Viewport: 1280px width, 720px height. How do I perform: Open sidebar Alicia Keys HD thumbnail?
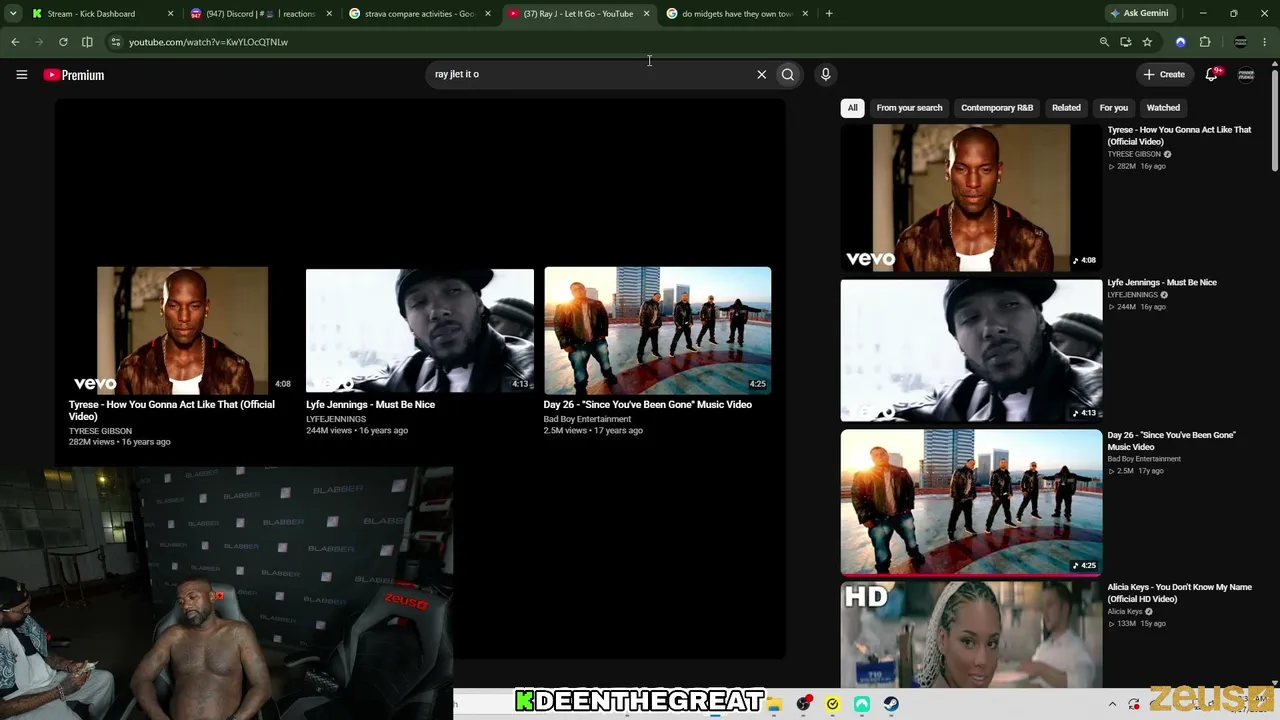(971, 635)
